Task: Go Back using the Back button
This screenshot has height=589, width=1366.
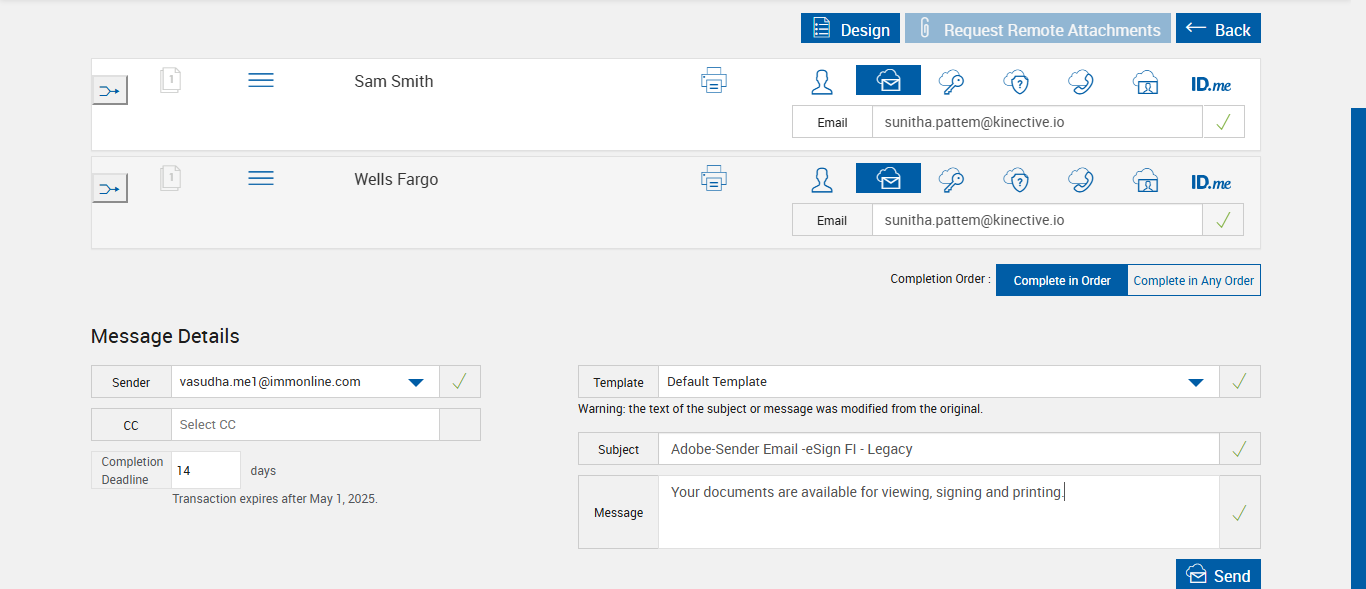Action: (1217, 29)
